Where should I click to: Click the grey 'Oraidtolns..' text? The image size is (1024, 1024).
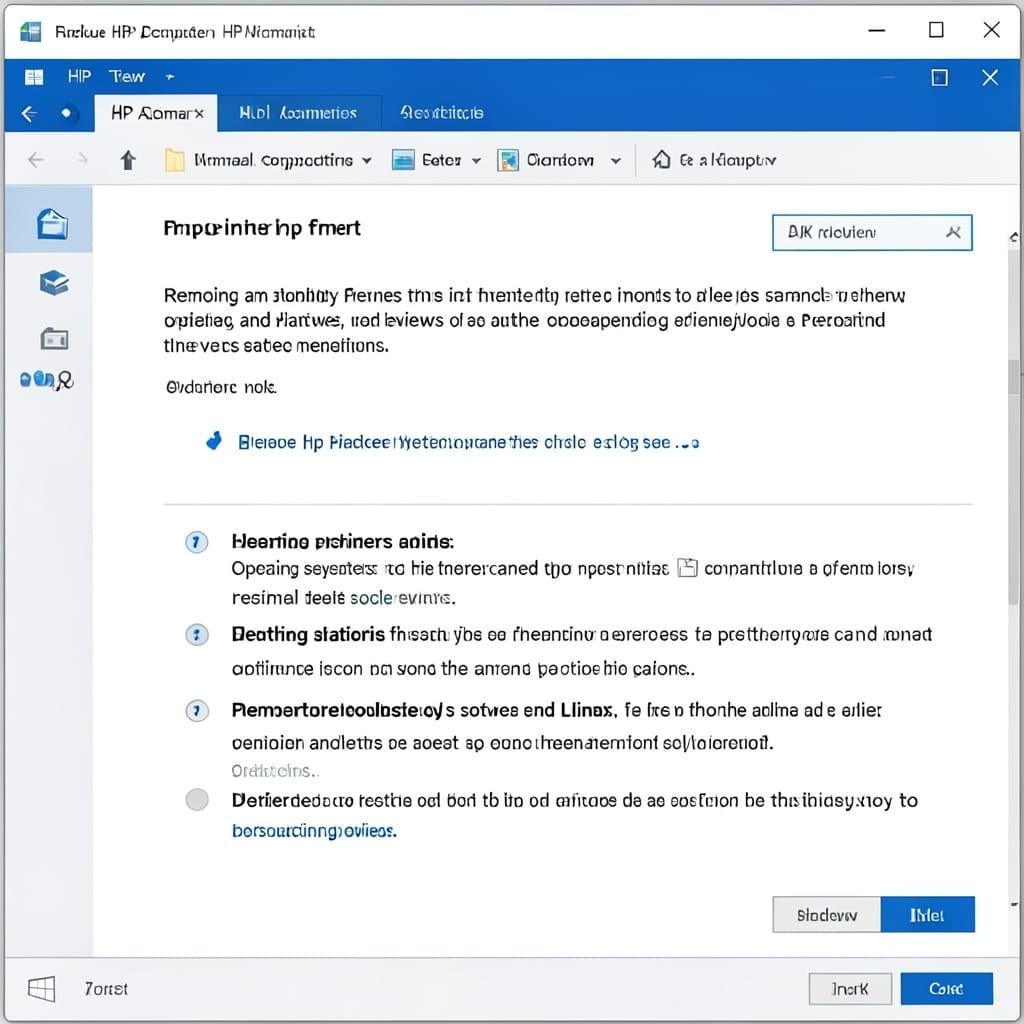point(275,771)
